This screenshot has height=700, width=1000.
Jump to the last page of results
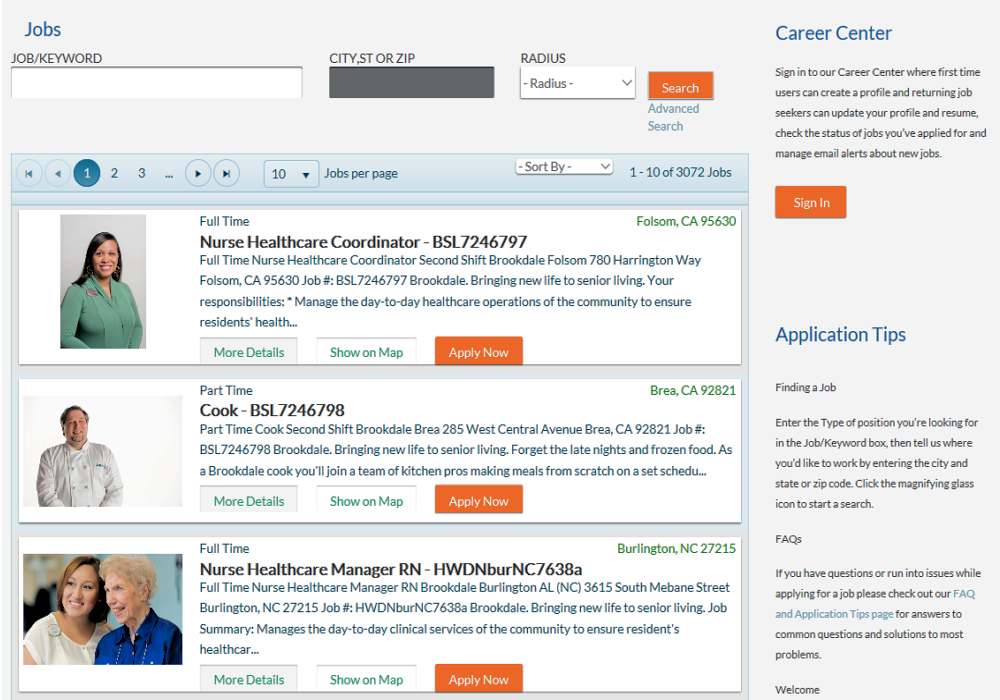[227, 172]
